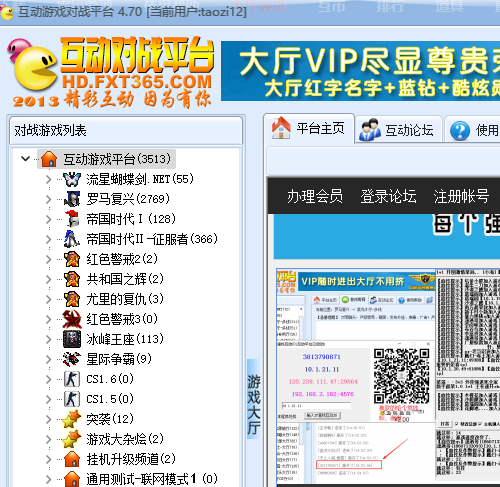
Task: Click the 登录论坛 link
Action: coord(388,196)
